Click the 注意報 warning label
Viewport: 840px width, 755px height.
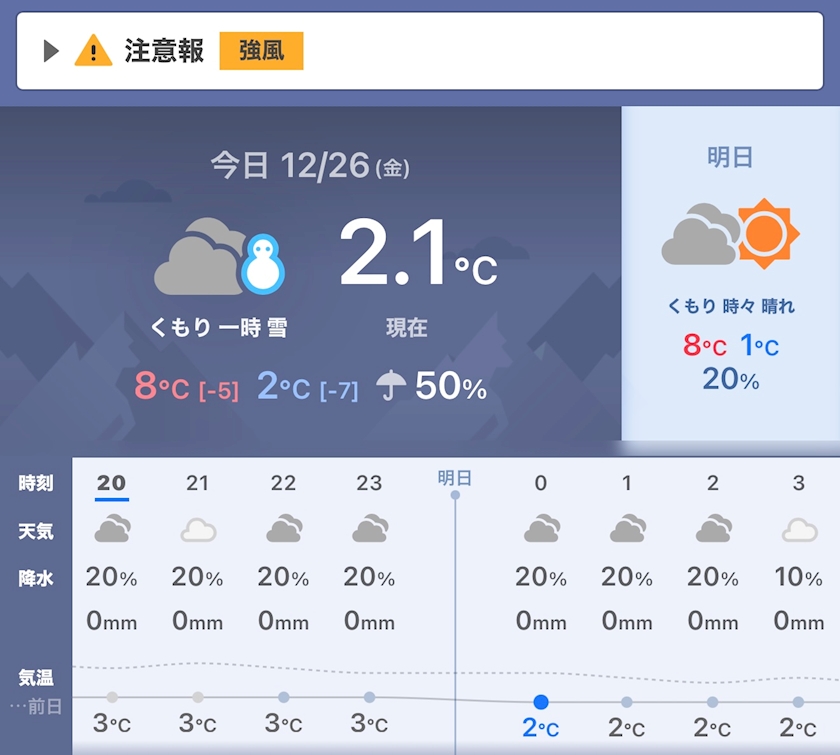(x=164, y=51)
